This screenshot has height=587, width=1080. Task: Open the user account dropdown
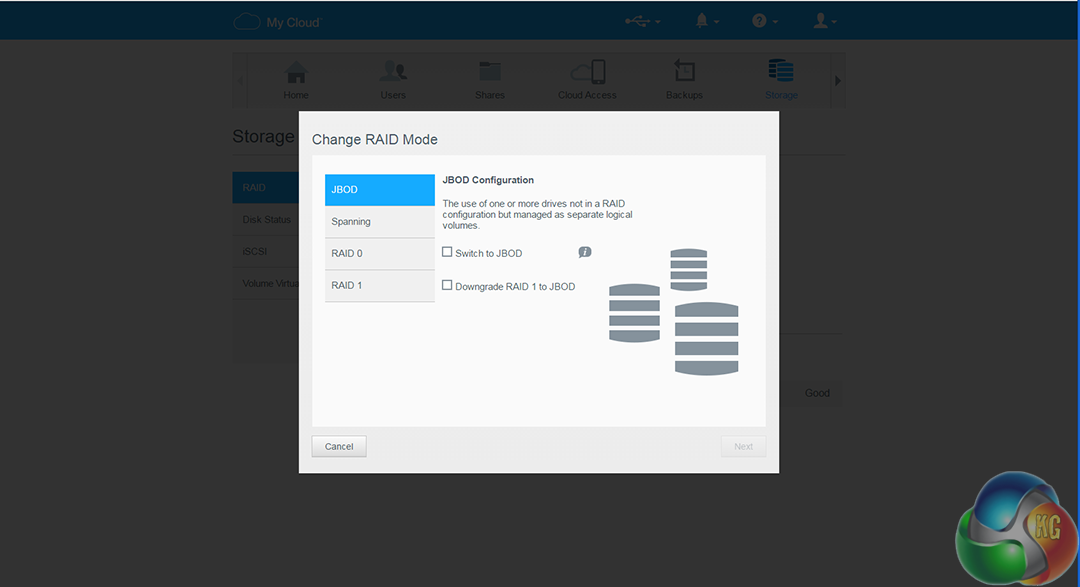click(824, 21)
